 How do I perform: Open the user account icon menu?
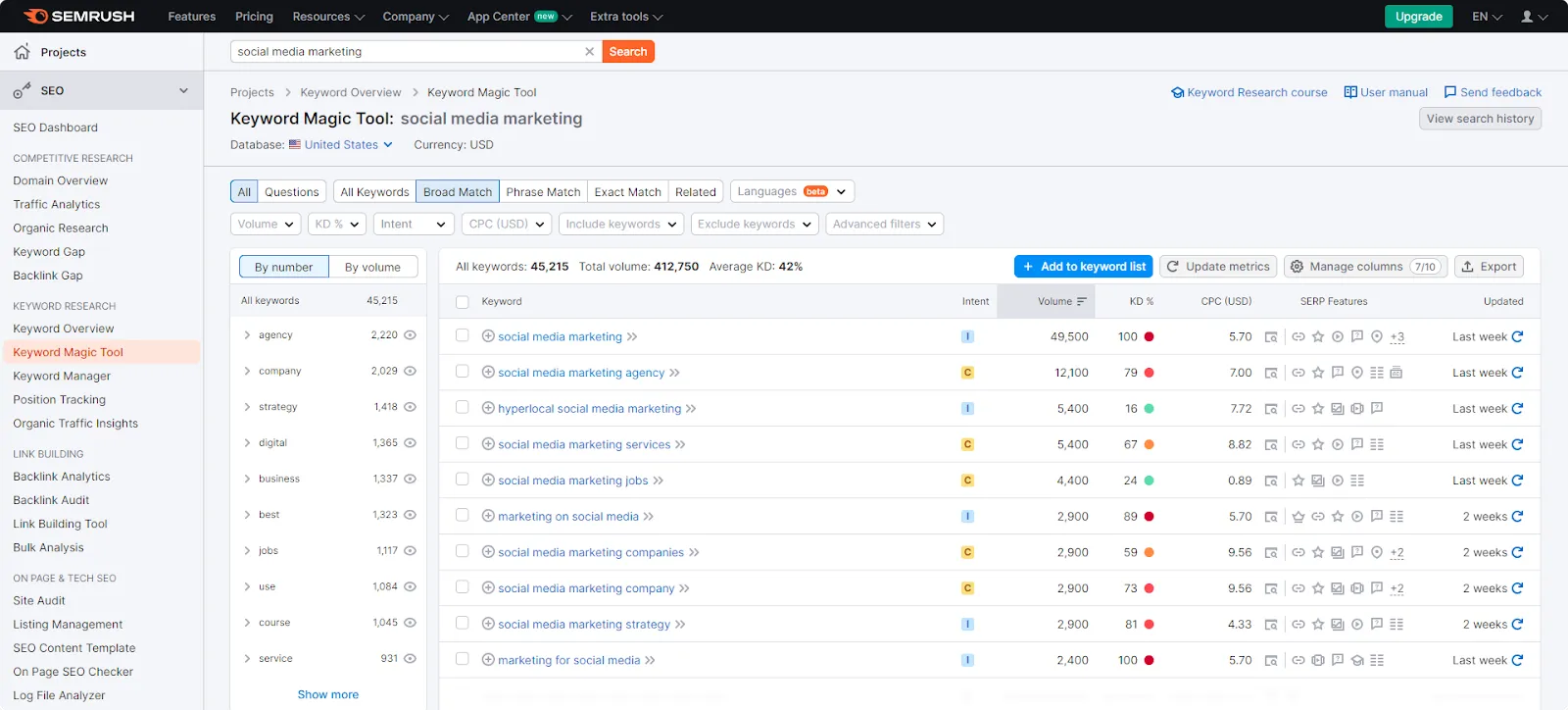(1534, 17)
